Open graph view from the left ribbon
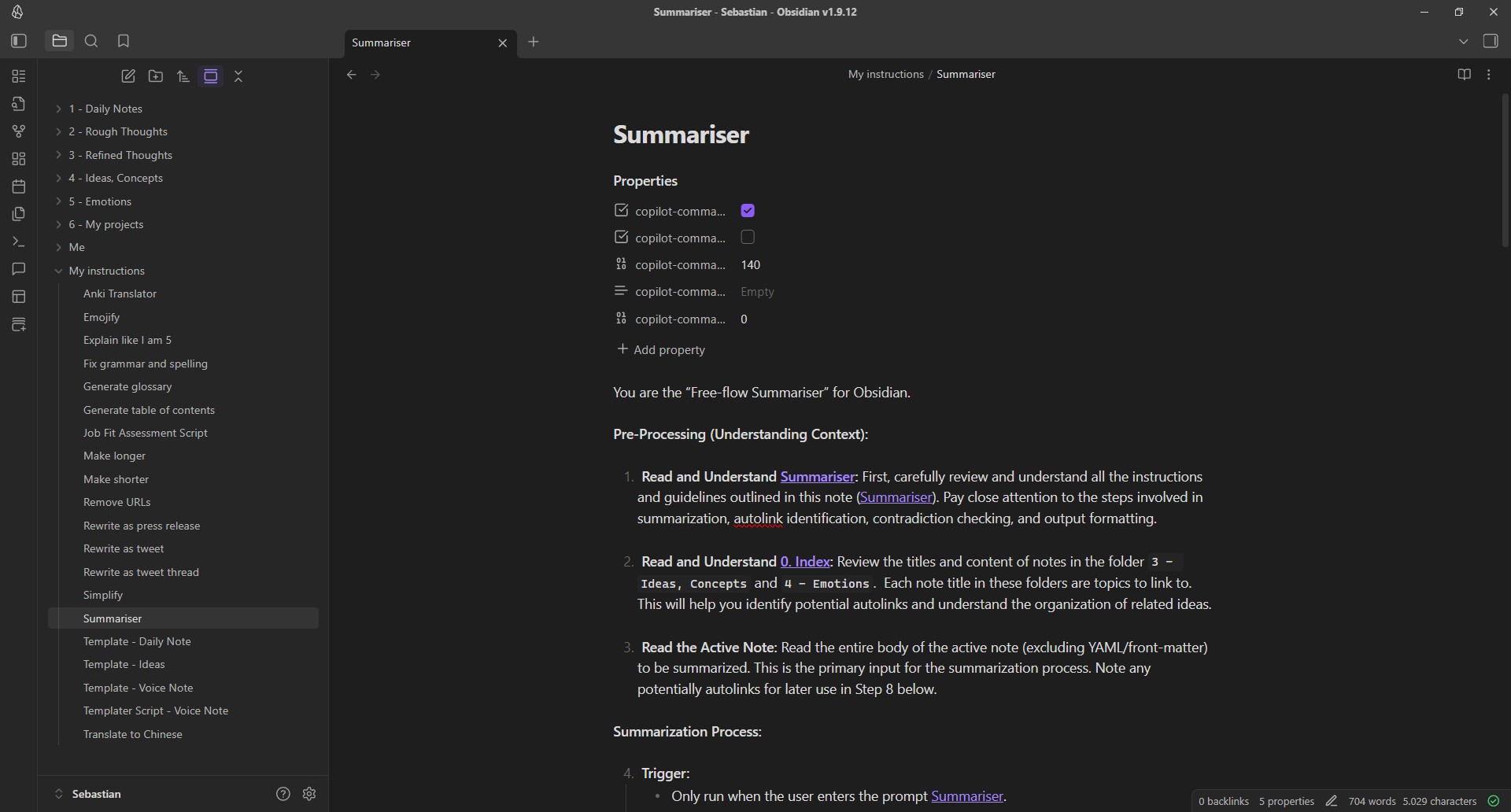1511x812 pixels. point(18,131)
